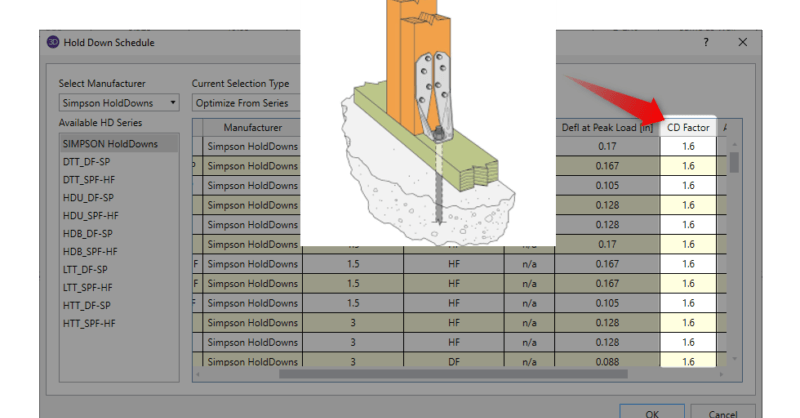Click the vertical scrollbar thumb of the table
Image resolution: width=800 pixels, height=418 pixels.
734,163
